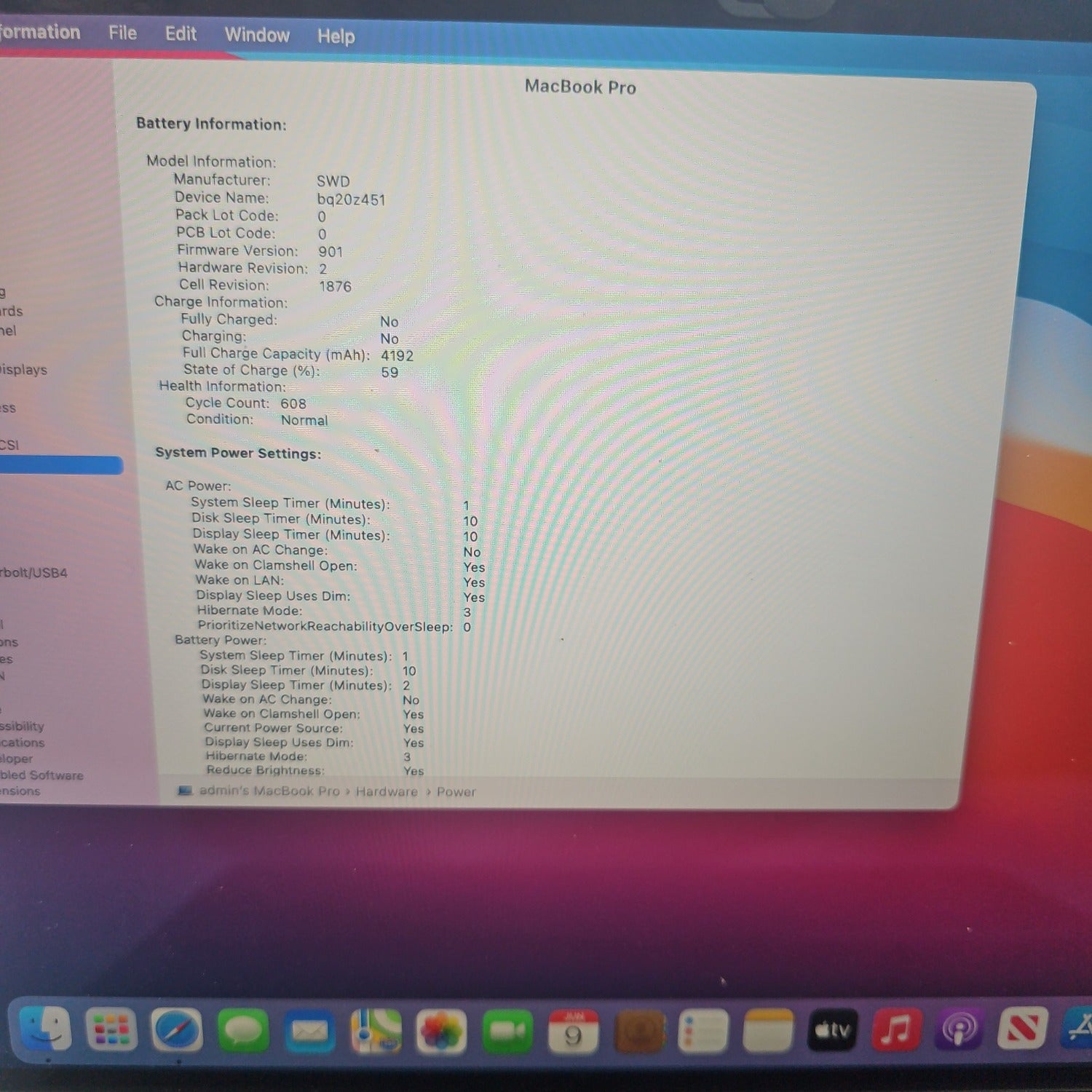This screenshot has height=1092, width=1092.
Task: Click the computer icon in the path bar
Action: click(185, 791)
